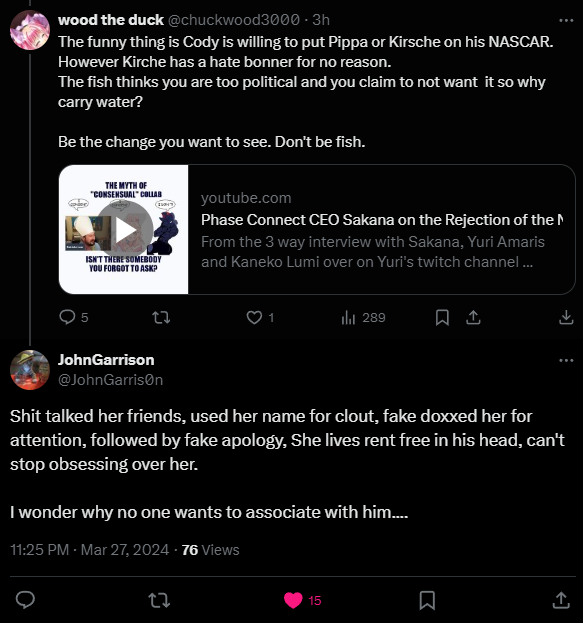Viewport: 583px width, 623px height.
Task: Reply to JohnGarrison's tweet
Action: (25, 600)
